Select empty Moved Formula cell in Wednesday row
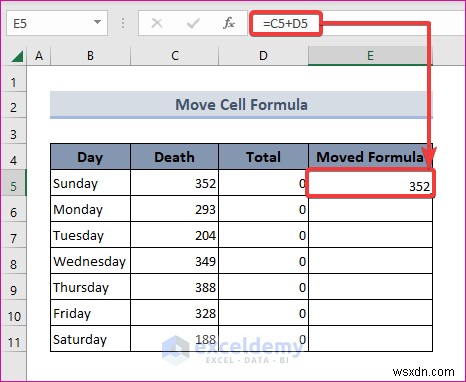 [370, 261]
